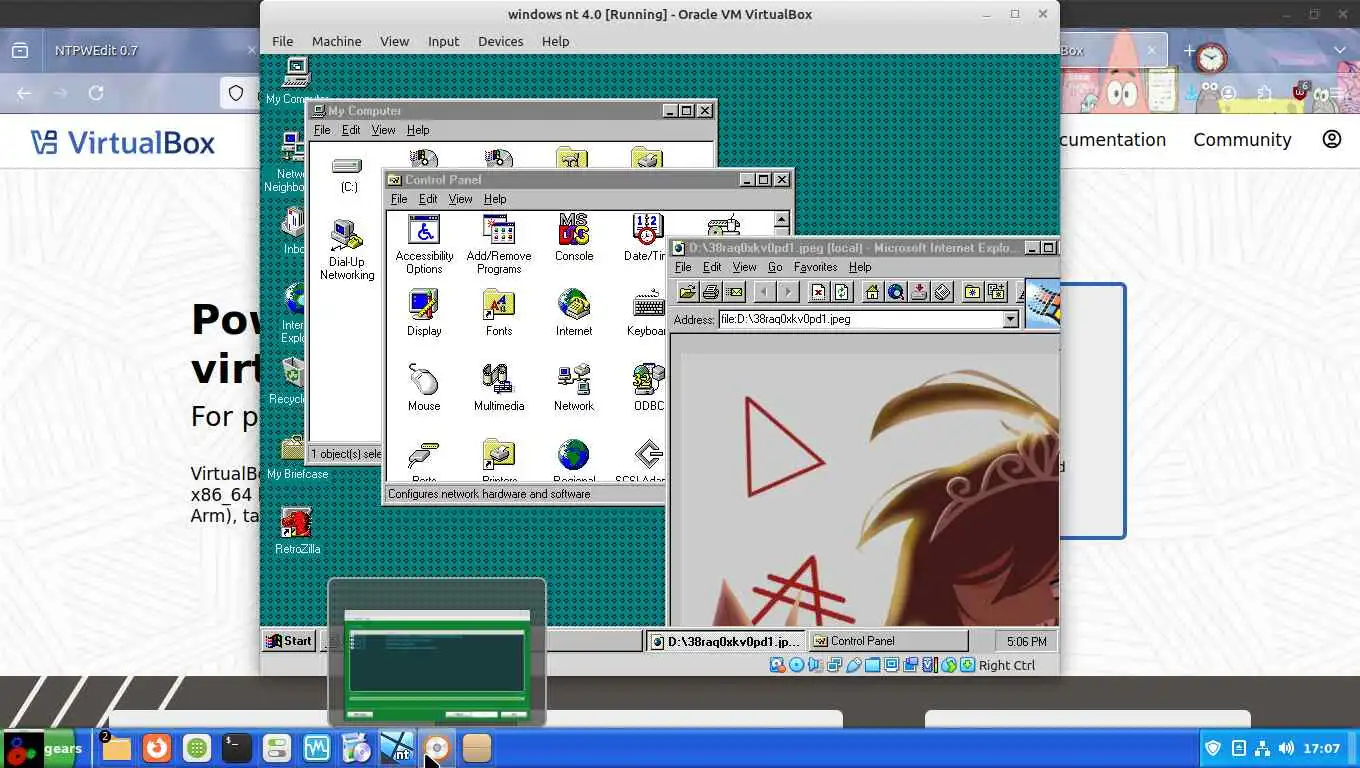This screenshot has height=768, width=1360.
Task: Open the ODBC applet icon
Action: click(x=649, y=388)
